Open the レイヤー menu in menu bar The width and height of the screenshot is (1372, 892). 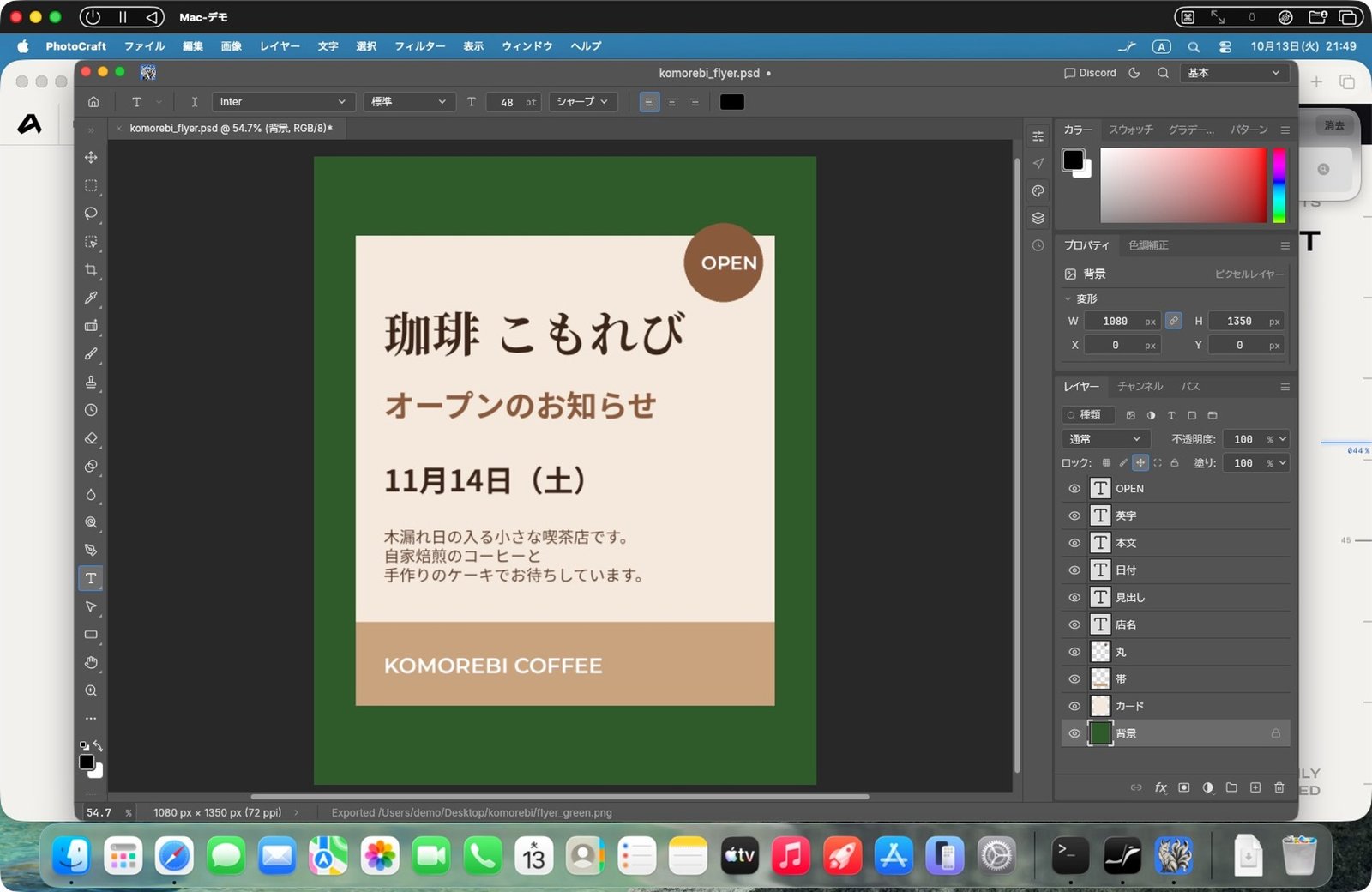pyautogui.click(x=280, y=46)
